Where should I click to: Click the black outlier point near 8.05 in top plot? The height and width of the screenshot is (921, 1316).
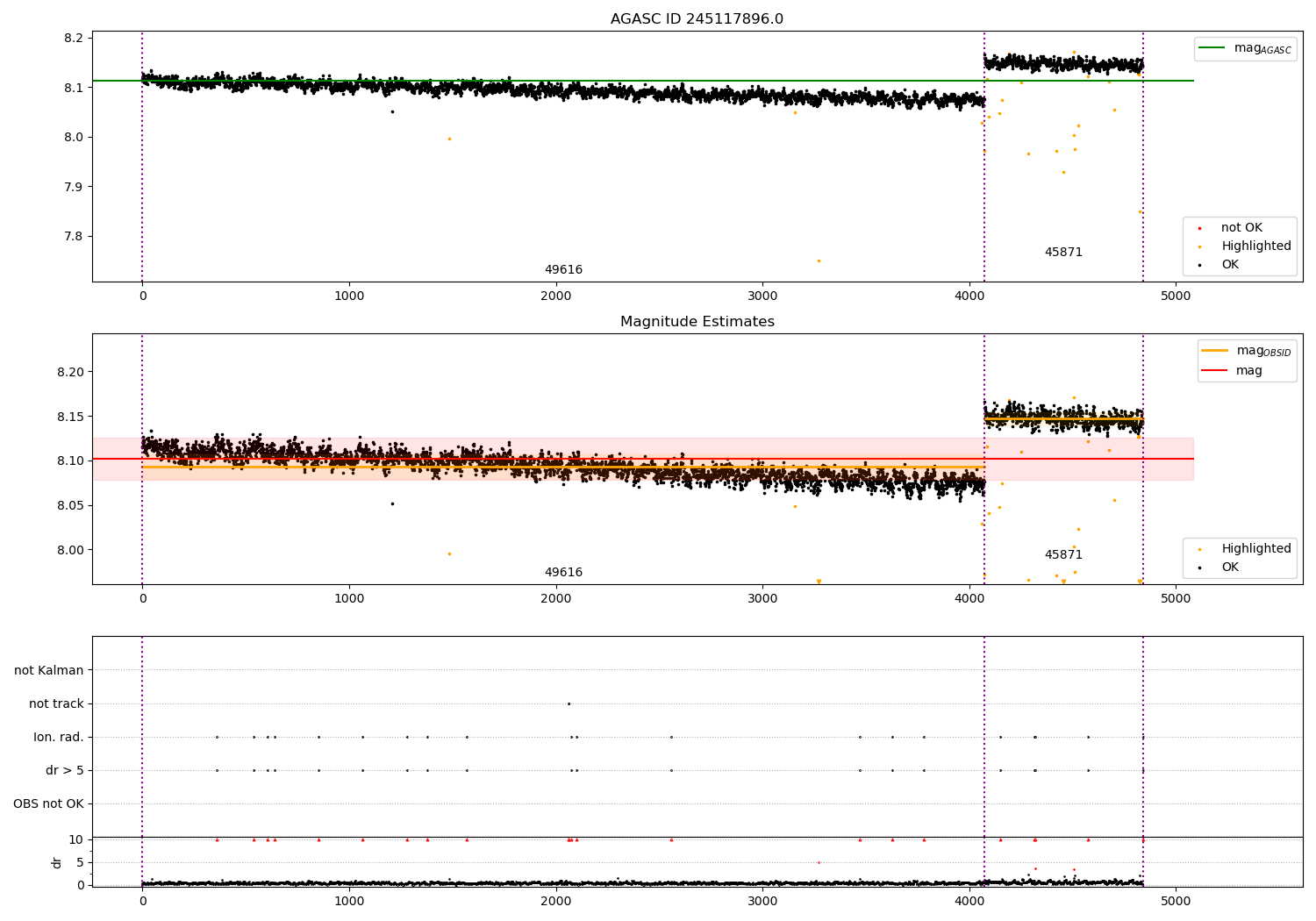click(392, 111)
